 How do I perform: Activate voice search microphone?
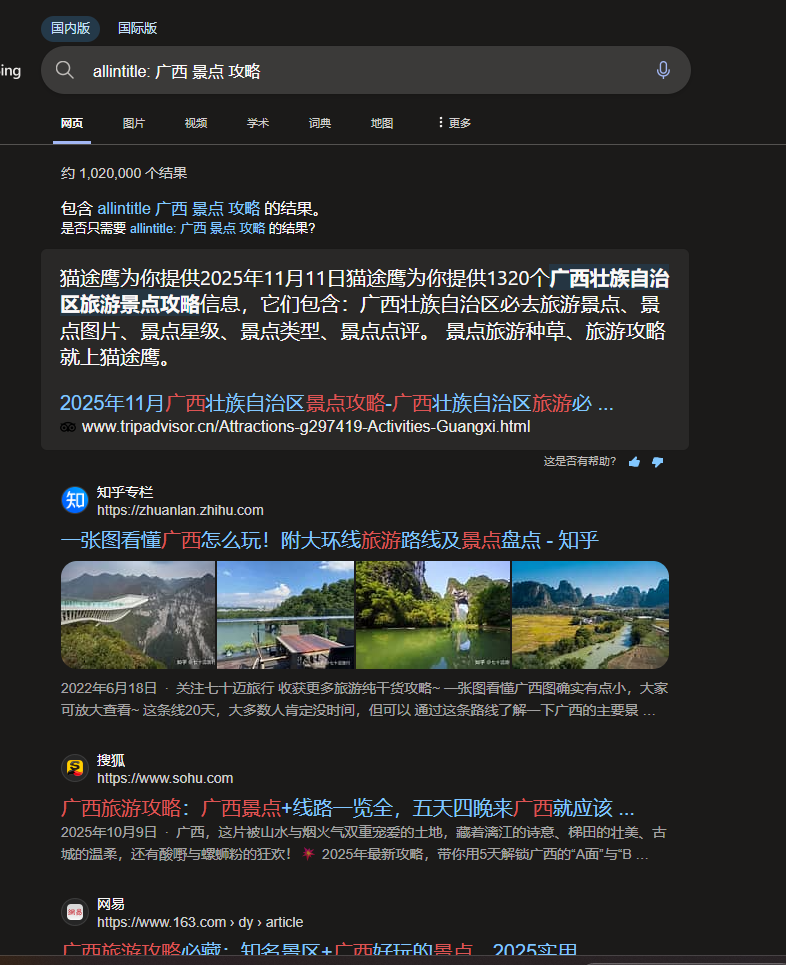pyautogui.click(x=663, y=70)
